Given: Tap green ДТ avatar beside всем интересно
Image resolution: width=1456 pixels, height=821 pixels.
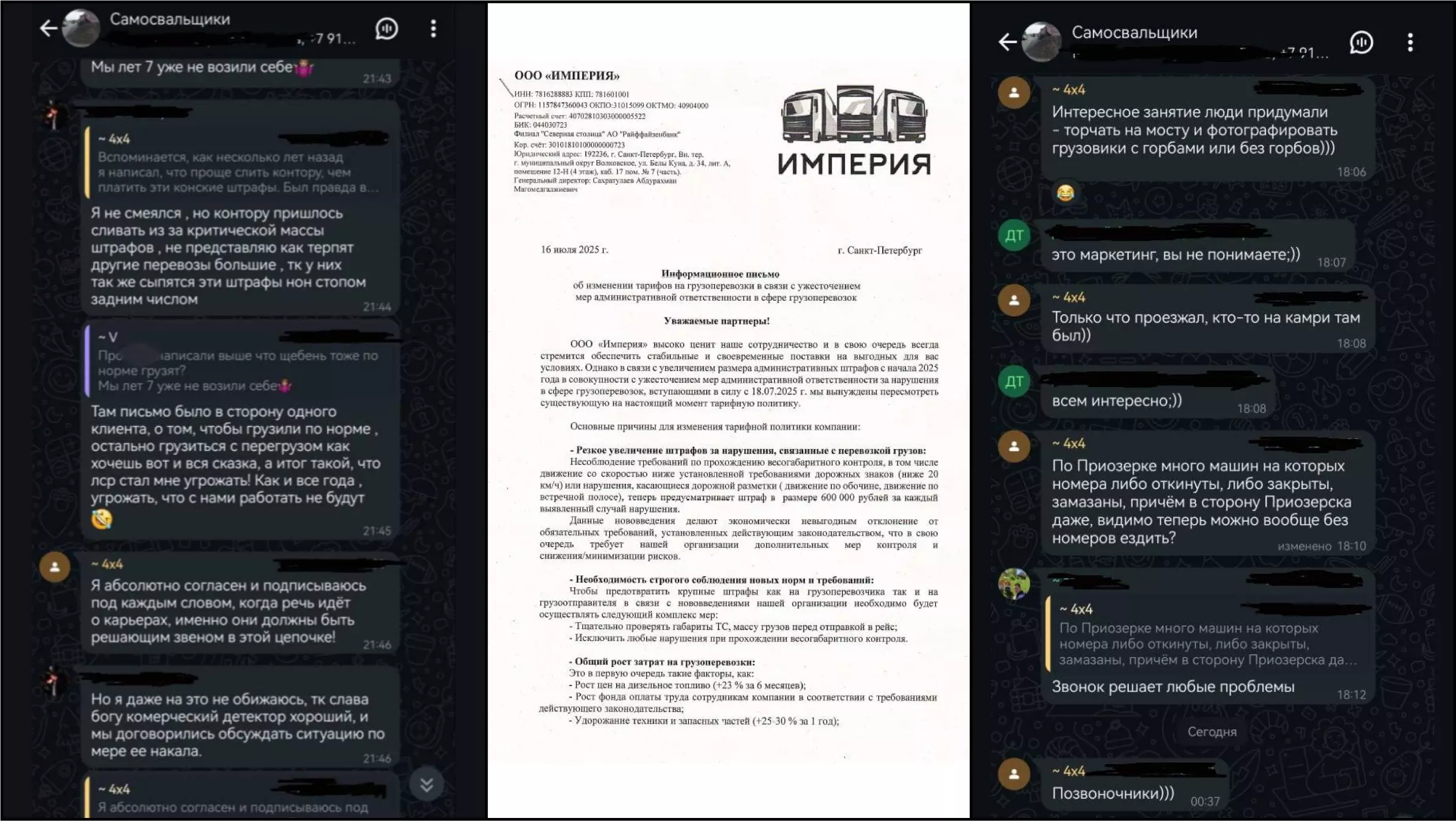Looking at the screenshot, I should pyautogui.click(x=1014, y=382).
